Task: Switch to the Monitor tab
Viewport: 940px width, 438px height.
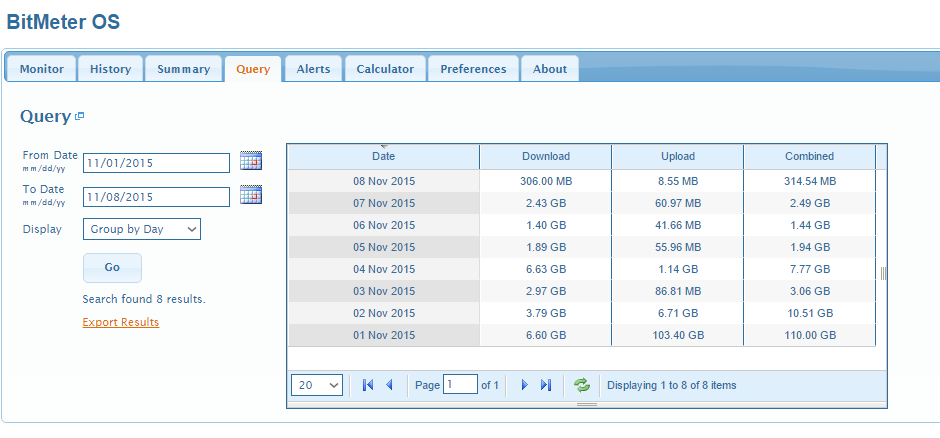Action: 41,69
